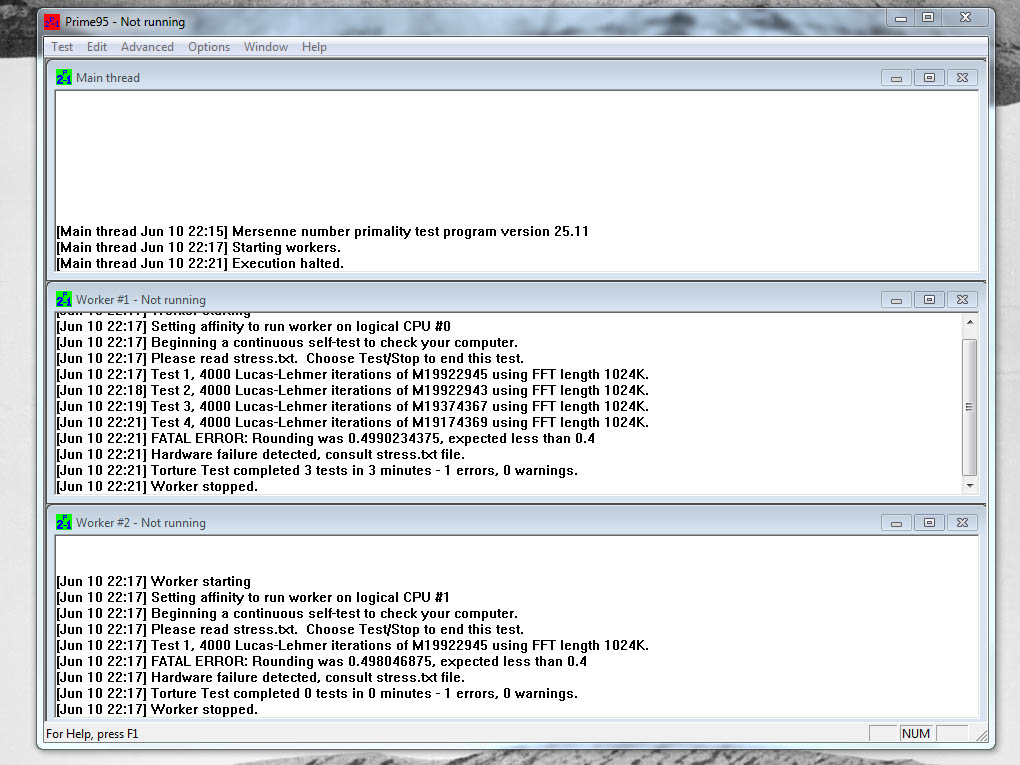Minimize the Main thread sub-window
This screenshot has height=765, width=1020.
[896, 78]
